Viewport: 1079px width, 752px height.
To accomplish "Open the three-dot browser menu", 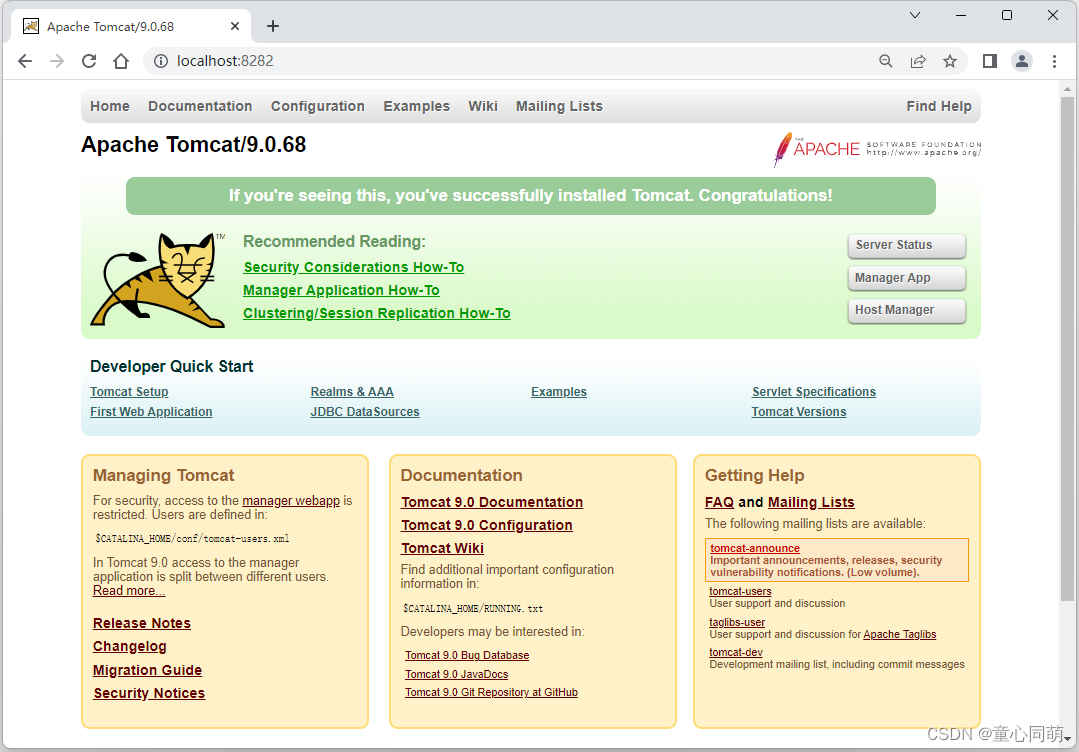I will [1055, 61].
